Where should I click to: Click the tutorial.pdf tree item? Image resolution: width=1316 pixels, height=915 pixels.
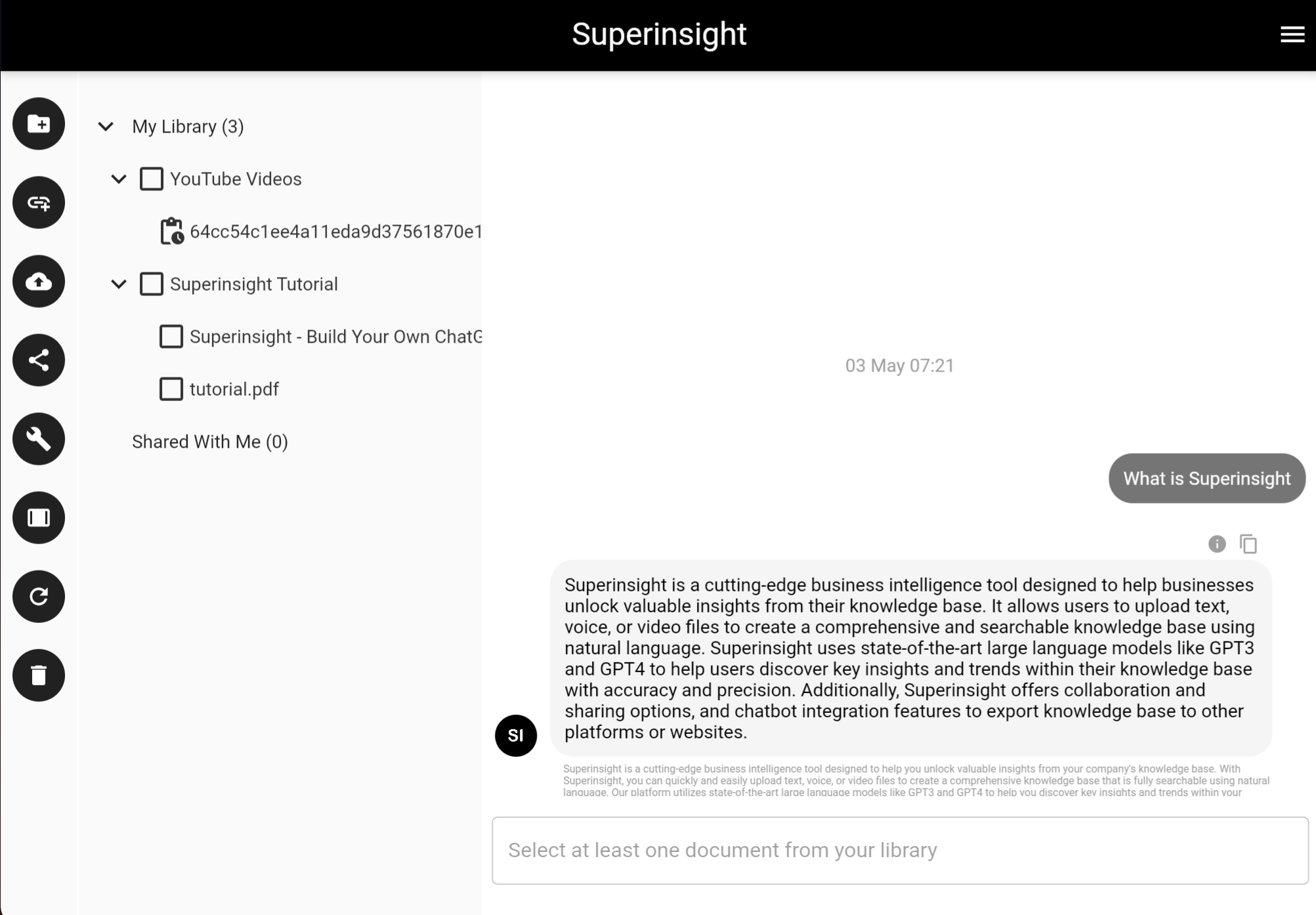click(234, 389)
